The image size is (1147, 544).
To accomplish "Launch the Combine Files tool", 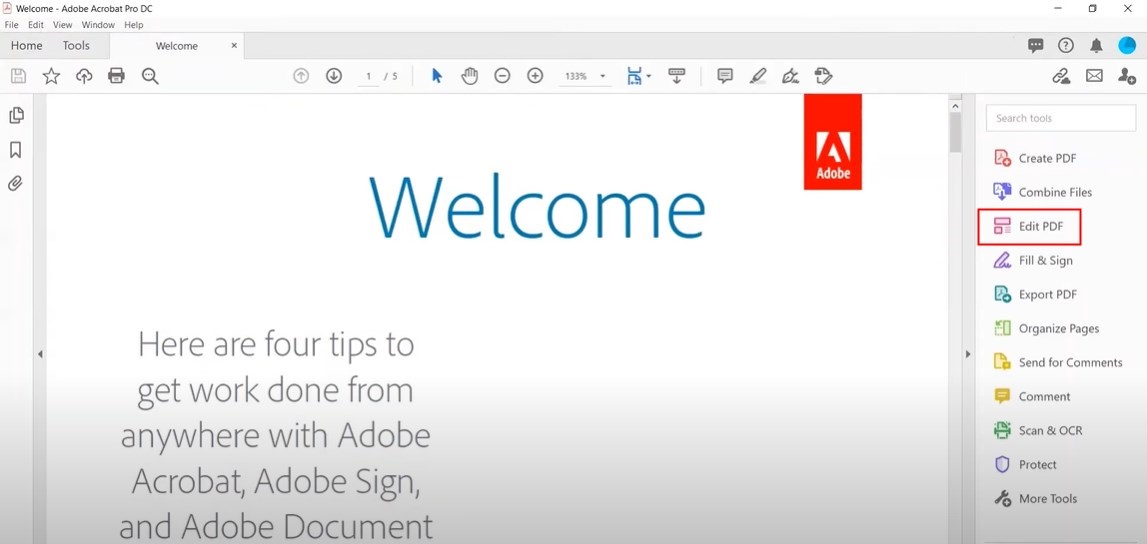I will click(x=1042, y=192).
